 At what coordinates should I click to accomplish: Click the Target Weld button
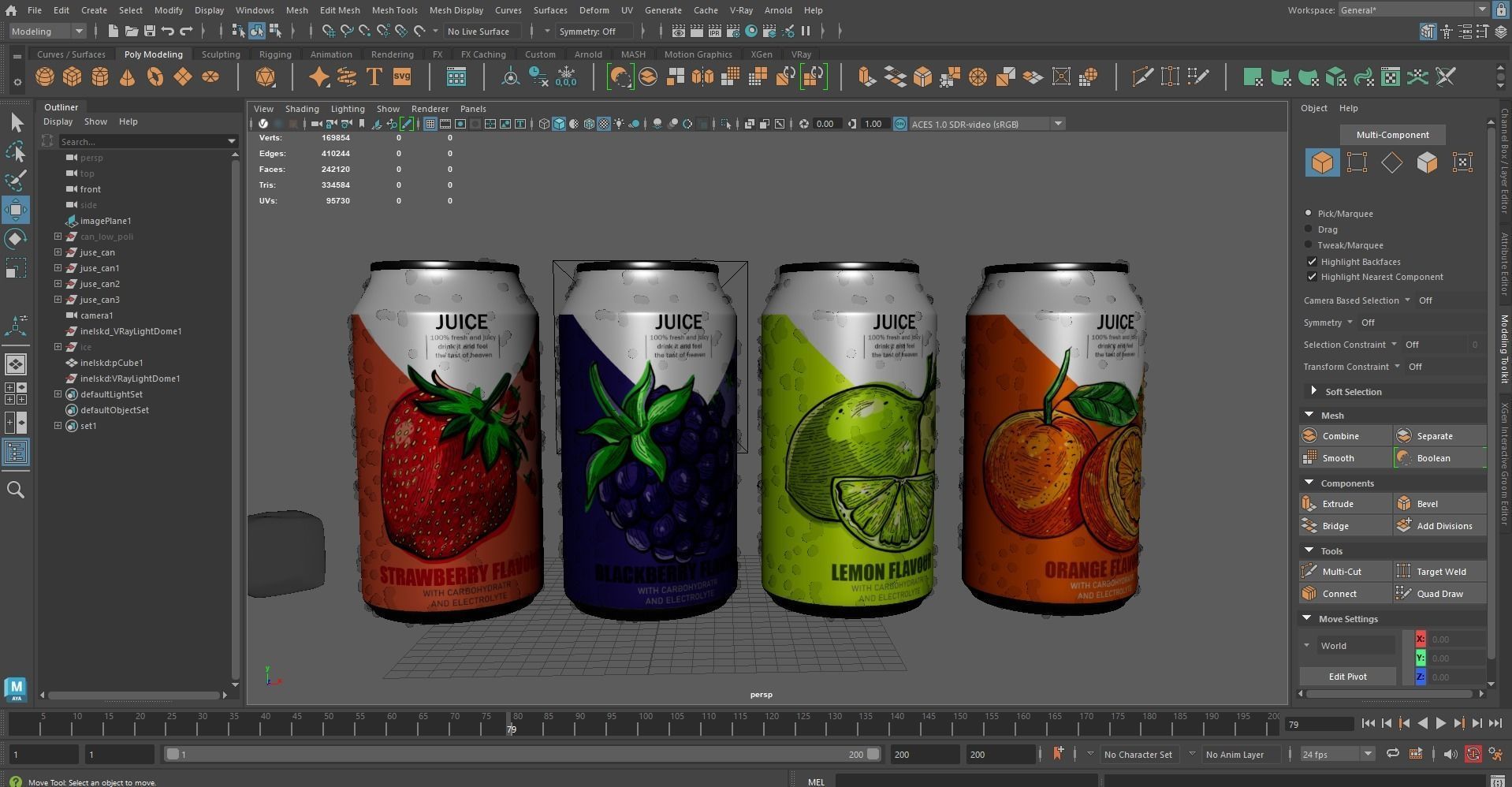tap(1439, 572)
